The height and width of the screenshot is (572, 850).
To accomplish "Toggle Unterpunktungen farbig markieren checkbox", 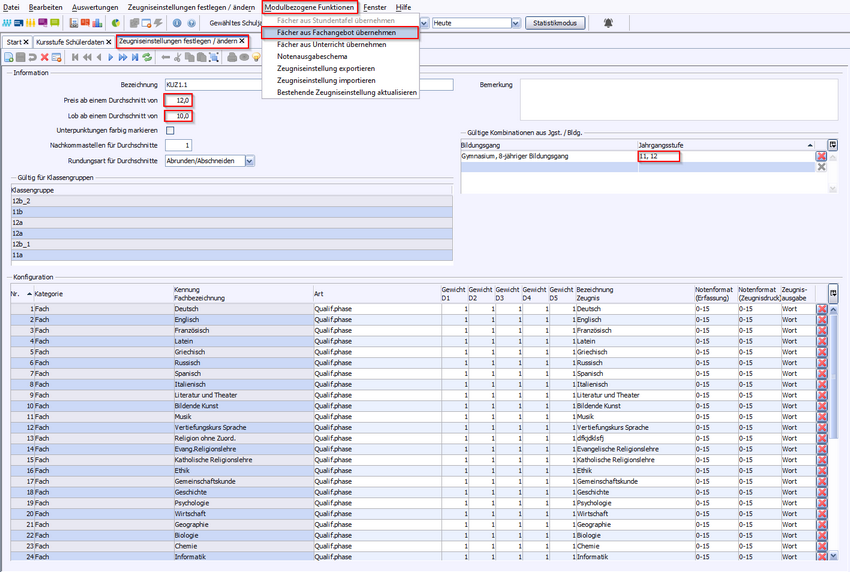I will pos(170,130).
